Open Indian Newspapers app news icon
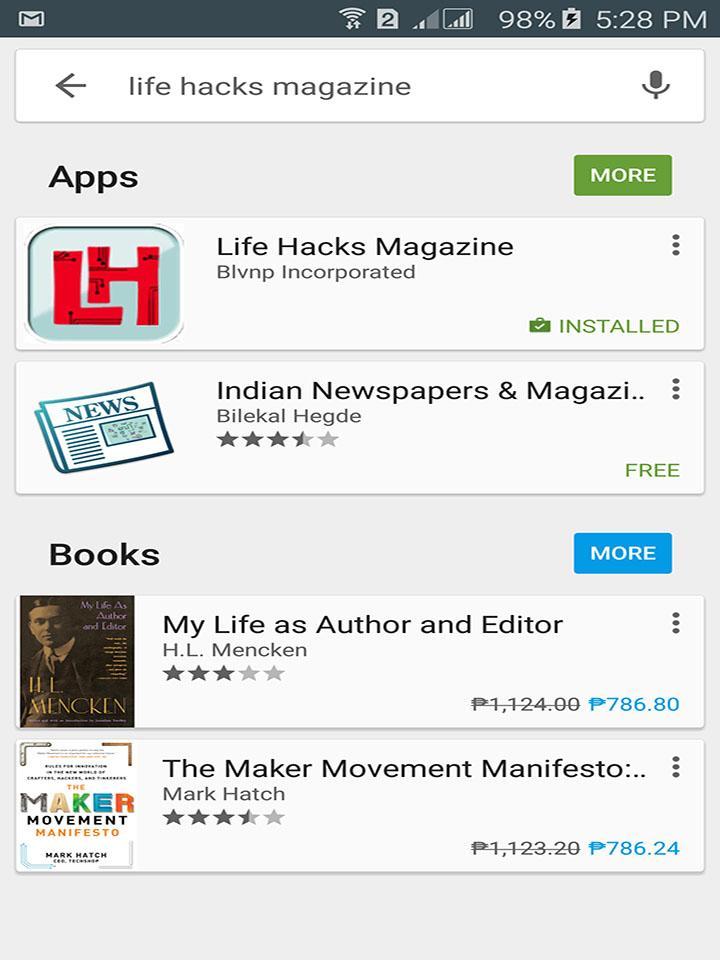 tap(103, 427)
